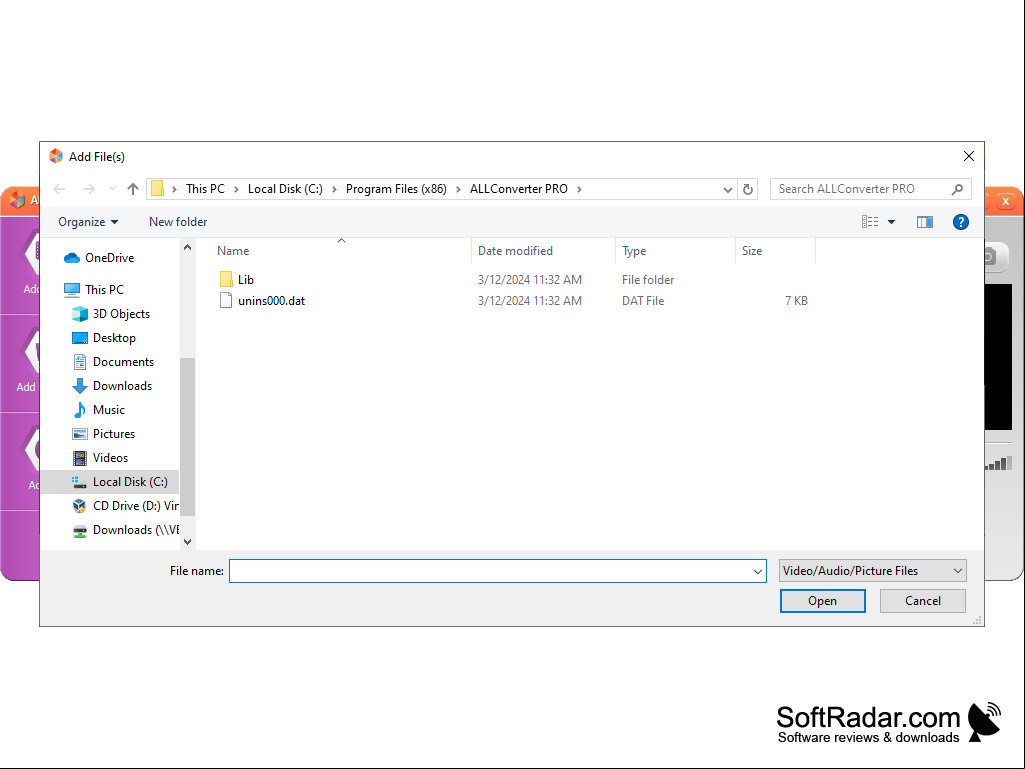Screen dimensions: 1025x769
Task: Open the address bar previous locations dropdown
Action: click(728, 190)
